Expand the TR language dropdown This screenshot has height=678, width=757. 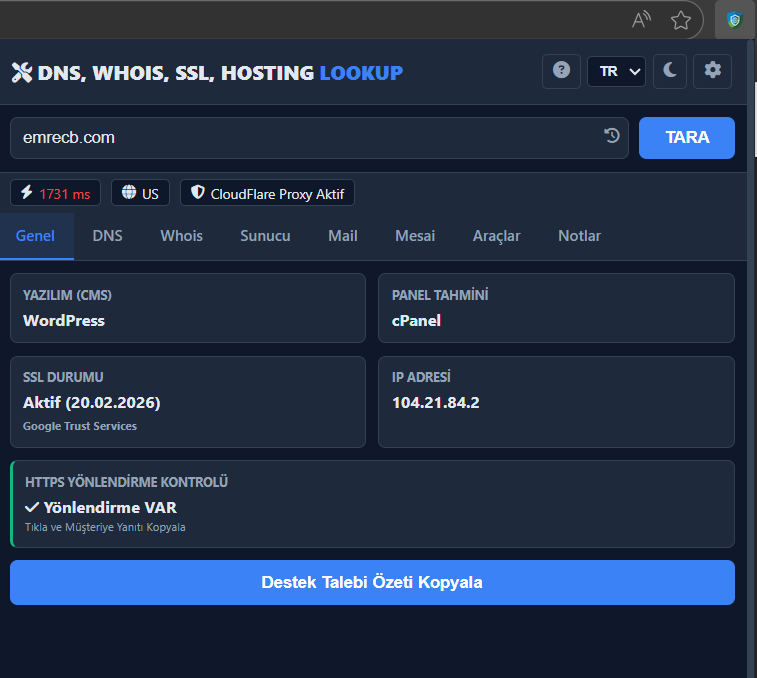pos(616,71)
